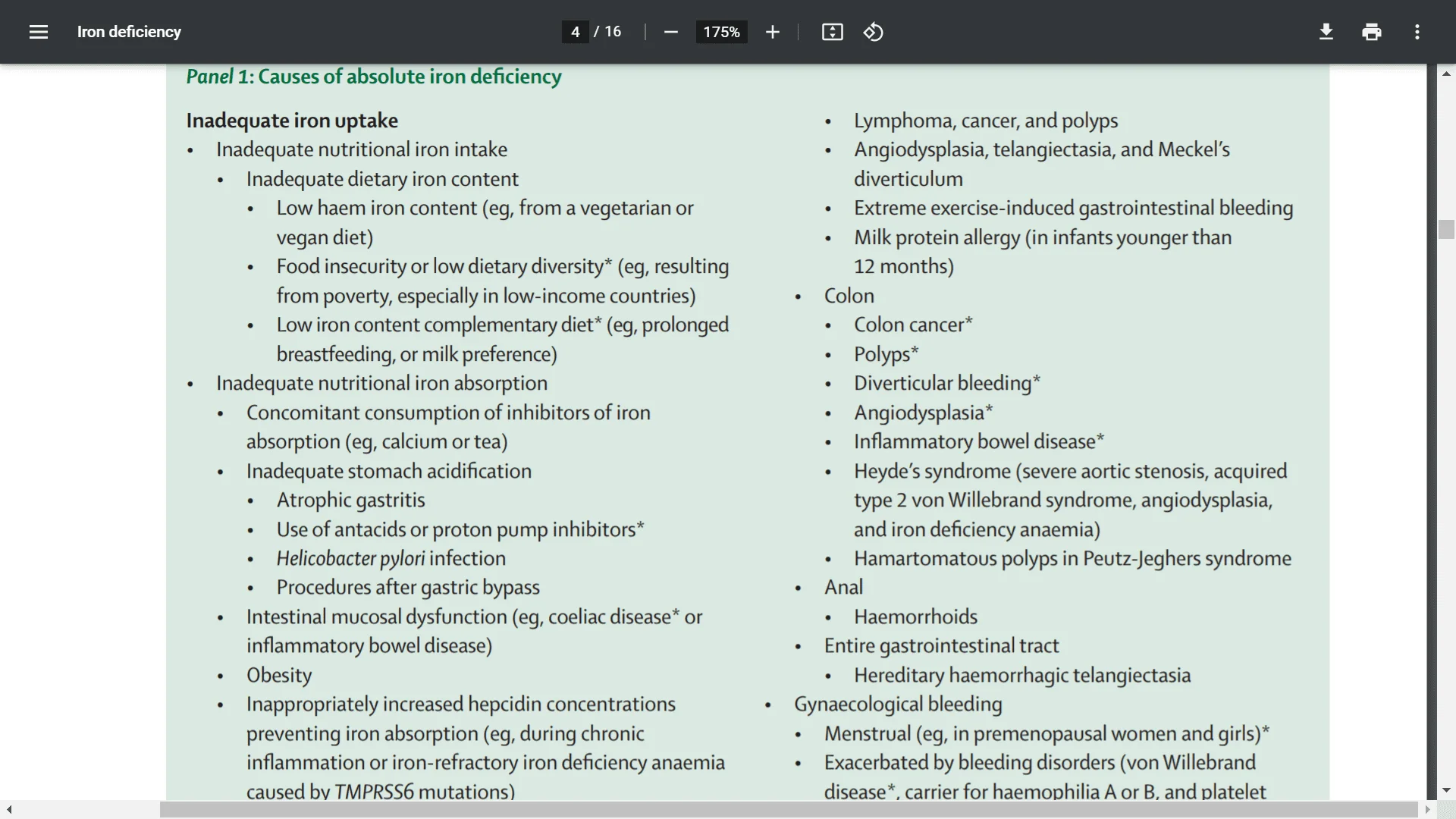Click the 'Anal' bullet heading
The image size is (1456, 819).
pos(843,587)
